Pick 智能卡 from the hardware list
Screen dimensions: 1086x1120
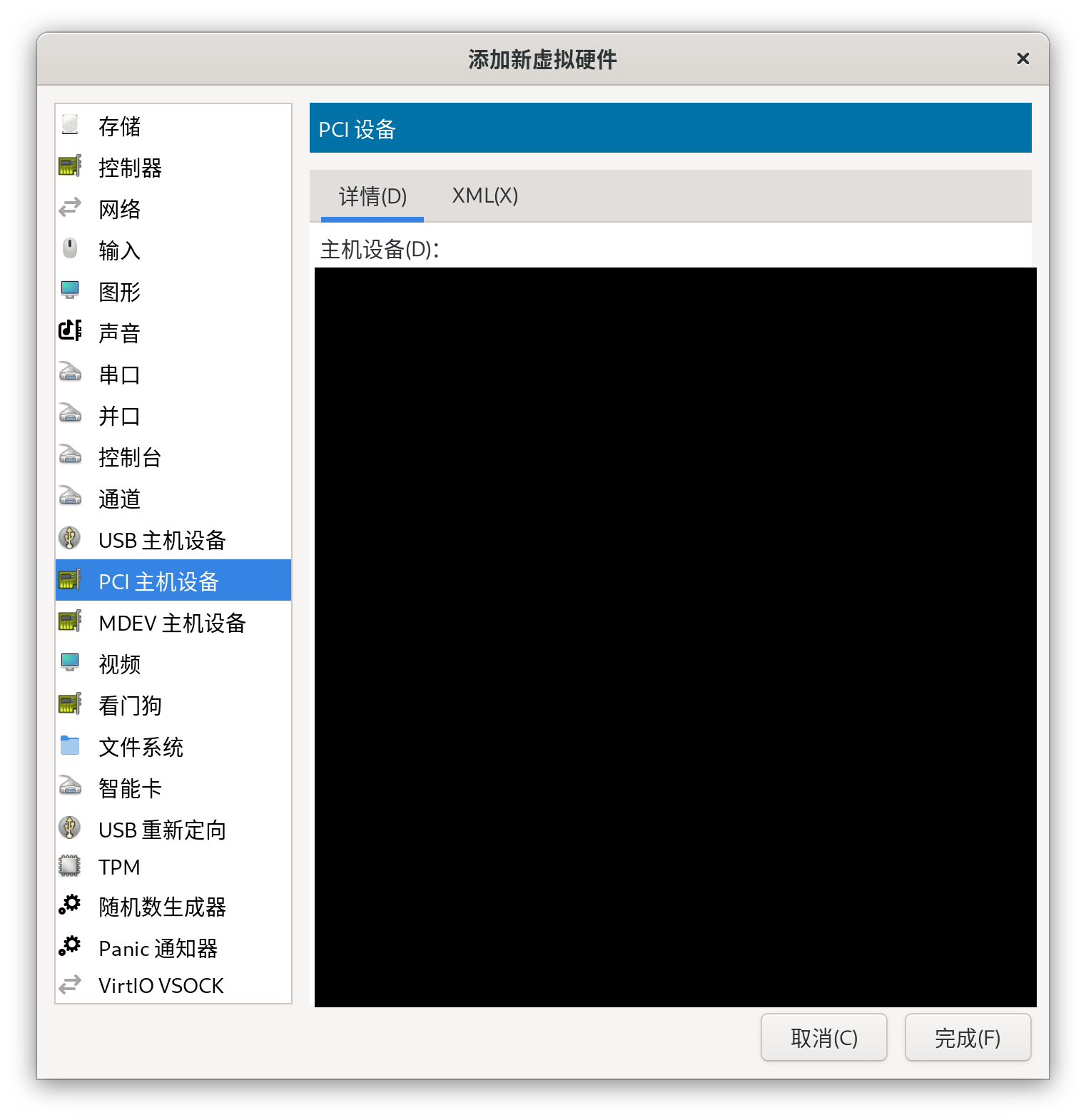click(x=173, y=788)
